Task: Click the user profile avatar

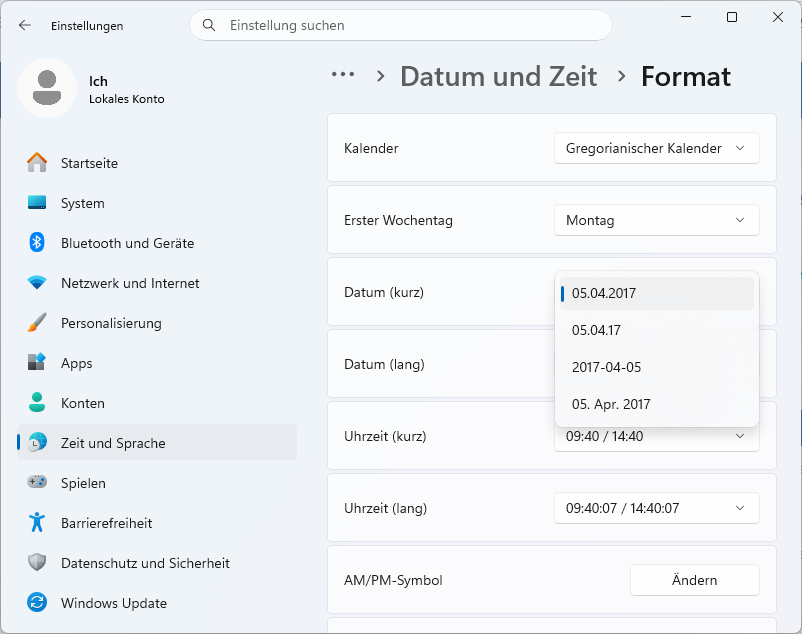Action: [47, 88]
